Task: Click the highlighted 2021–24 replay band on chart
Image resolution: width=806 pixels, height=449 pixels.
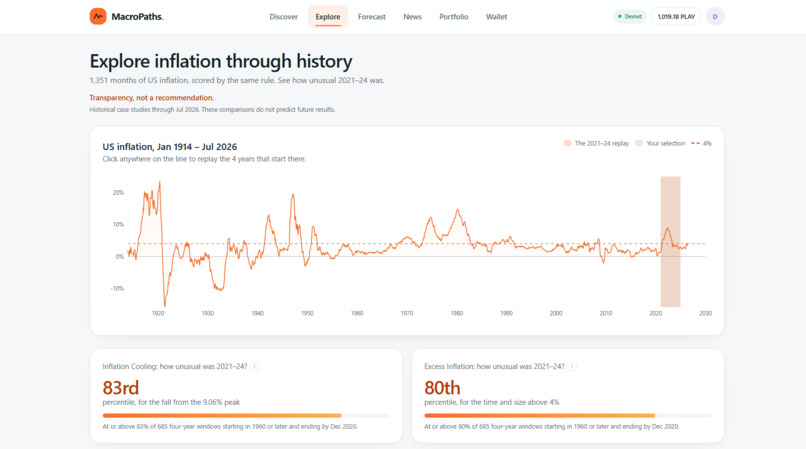Action: click(x=670, y=242)
